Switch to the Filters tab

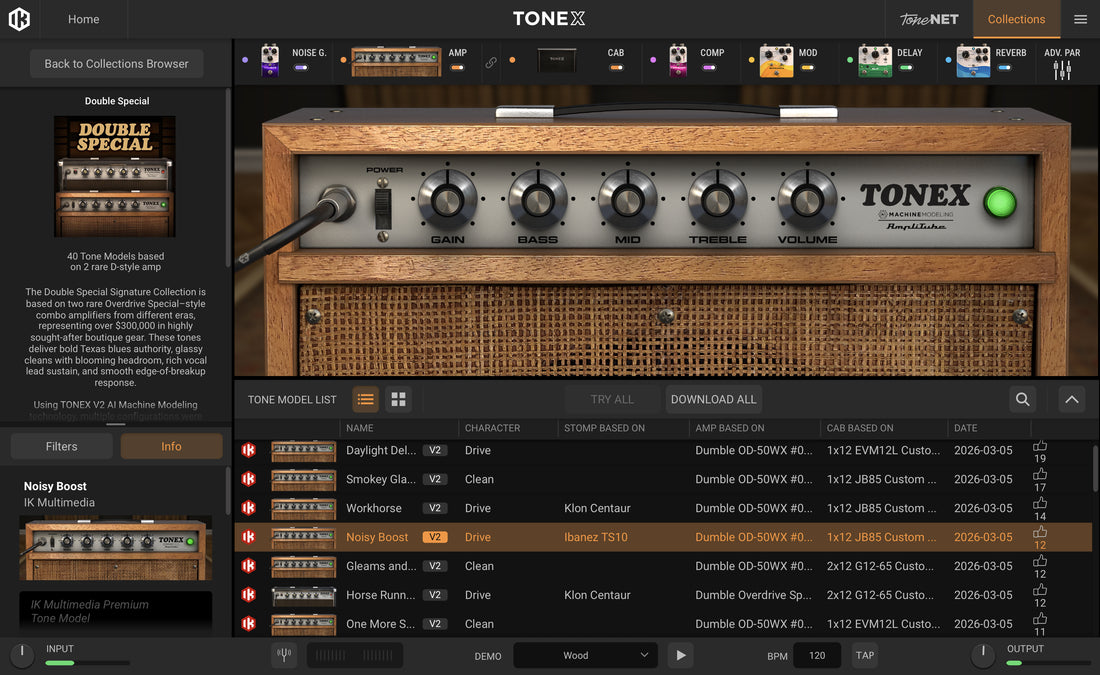point(62,446)
